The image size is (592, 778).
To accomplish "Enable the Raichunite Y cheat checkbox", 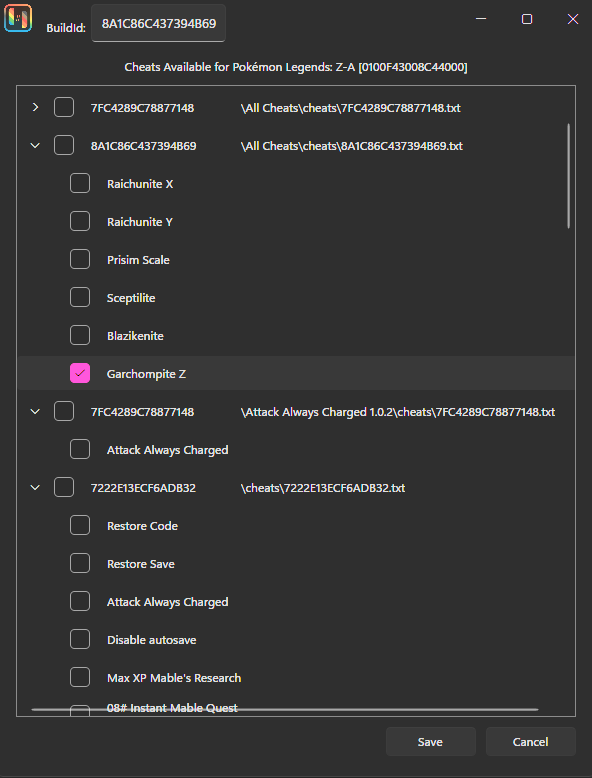I will point(80,221).
